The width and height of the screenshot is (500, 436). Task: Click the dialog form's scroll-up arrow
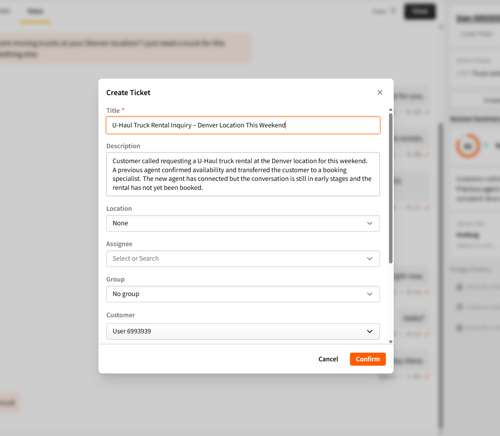point(391,110)
